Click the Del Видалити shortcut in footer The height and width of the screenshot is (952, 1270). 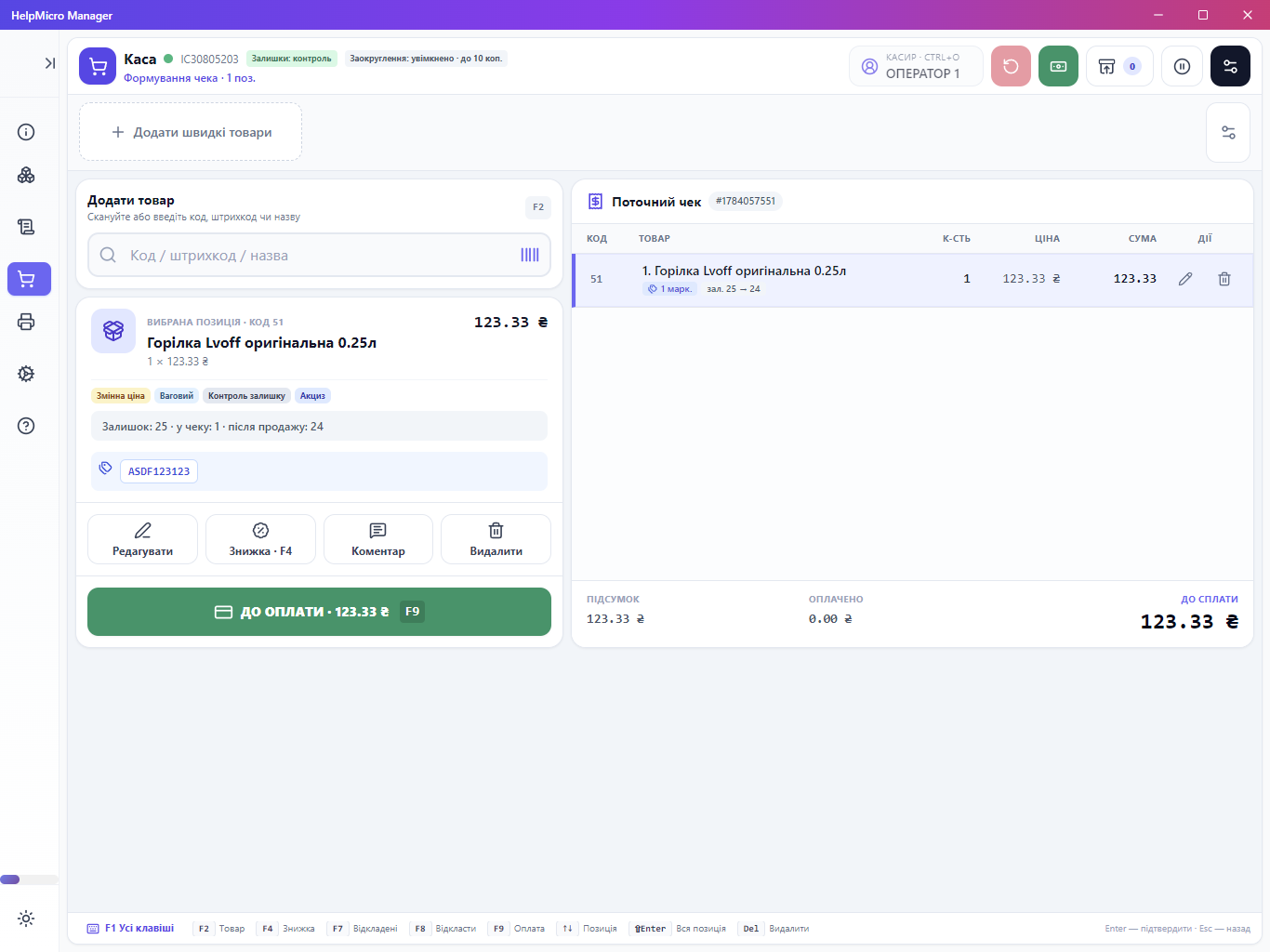coord(775,928)
